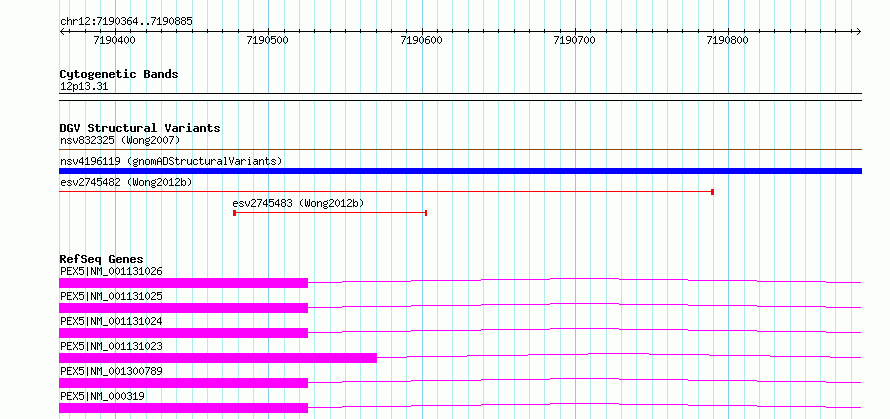Click the left arrow of the ruler
This screenshot has height=419, width=890.
point(62,31)
